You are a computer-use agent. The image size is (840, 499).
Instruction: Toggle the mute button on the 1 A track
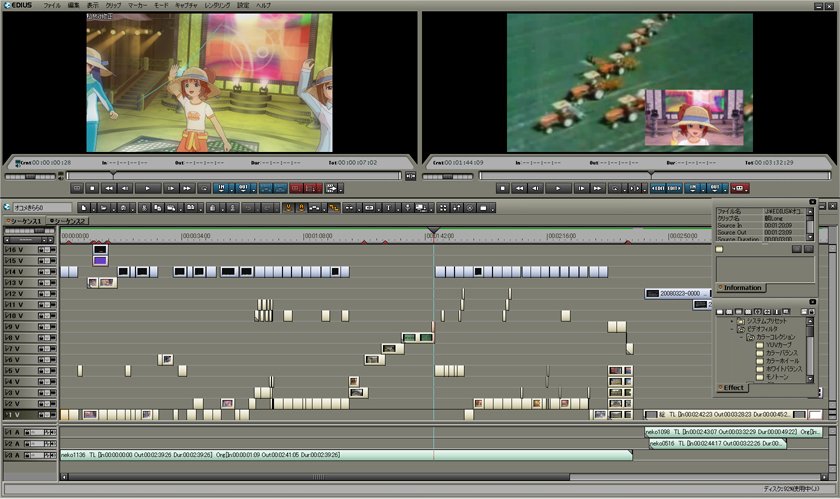(x=53, y=432)
